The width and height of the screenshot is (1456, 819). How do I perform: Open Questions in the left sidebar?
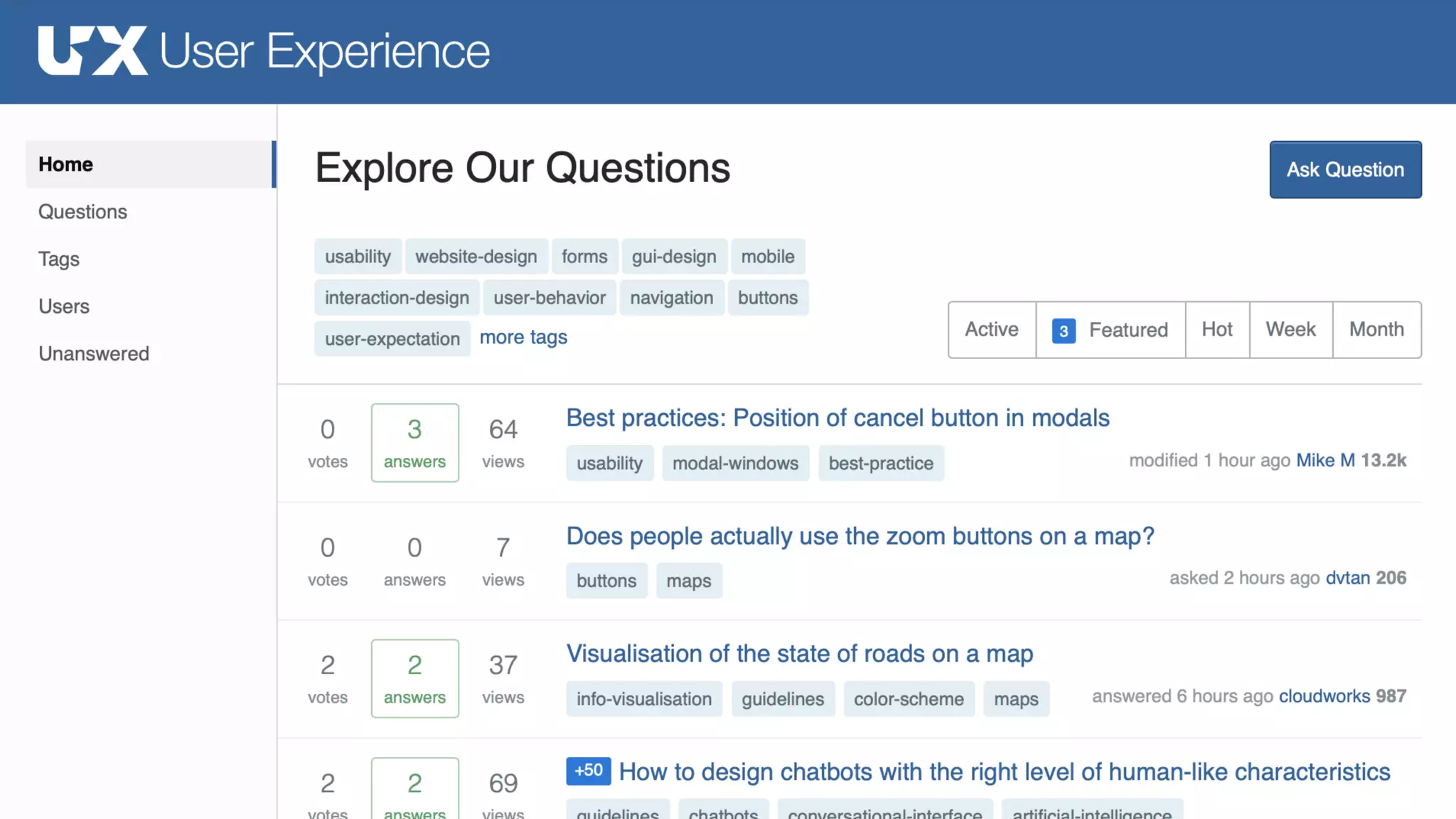[82, 212]
